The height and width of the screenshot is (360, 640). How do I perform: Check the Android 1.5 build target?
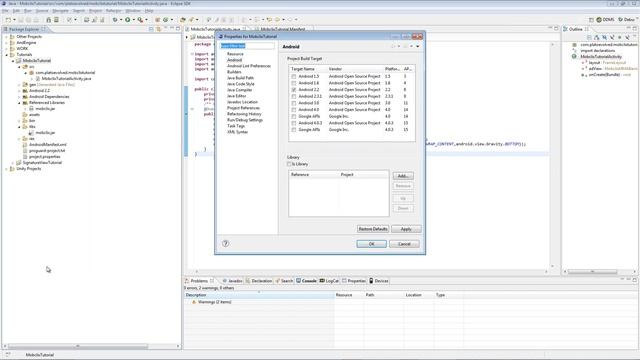[294, 77]
